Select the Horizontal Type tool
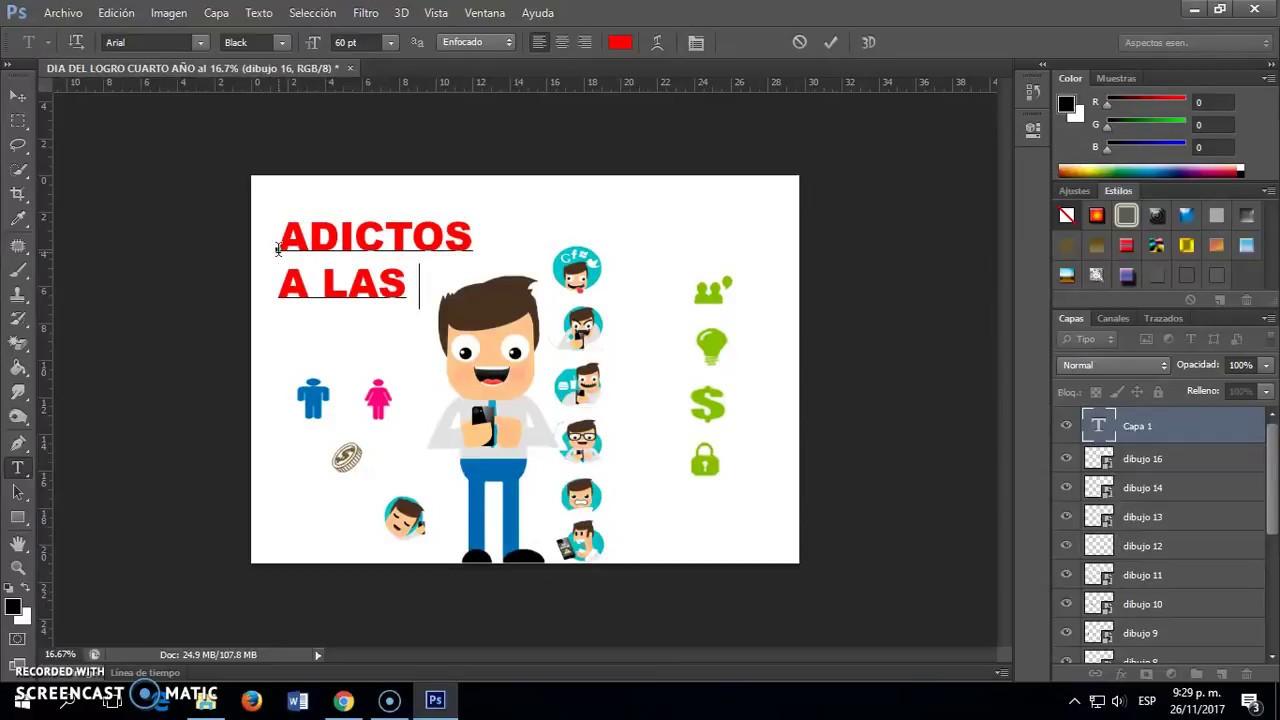Viewport: 1280px width, 720px height. 18,468
